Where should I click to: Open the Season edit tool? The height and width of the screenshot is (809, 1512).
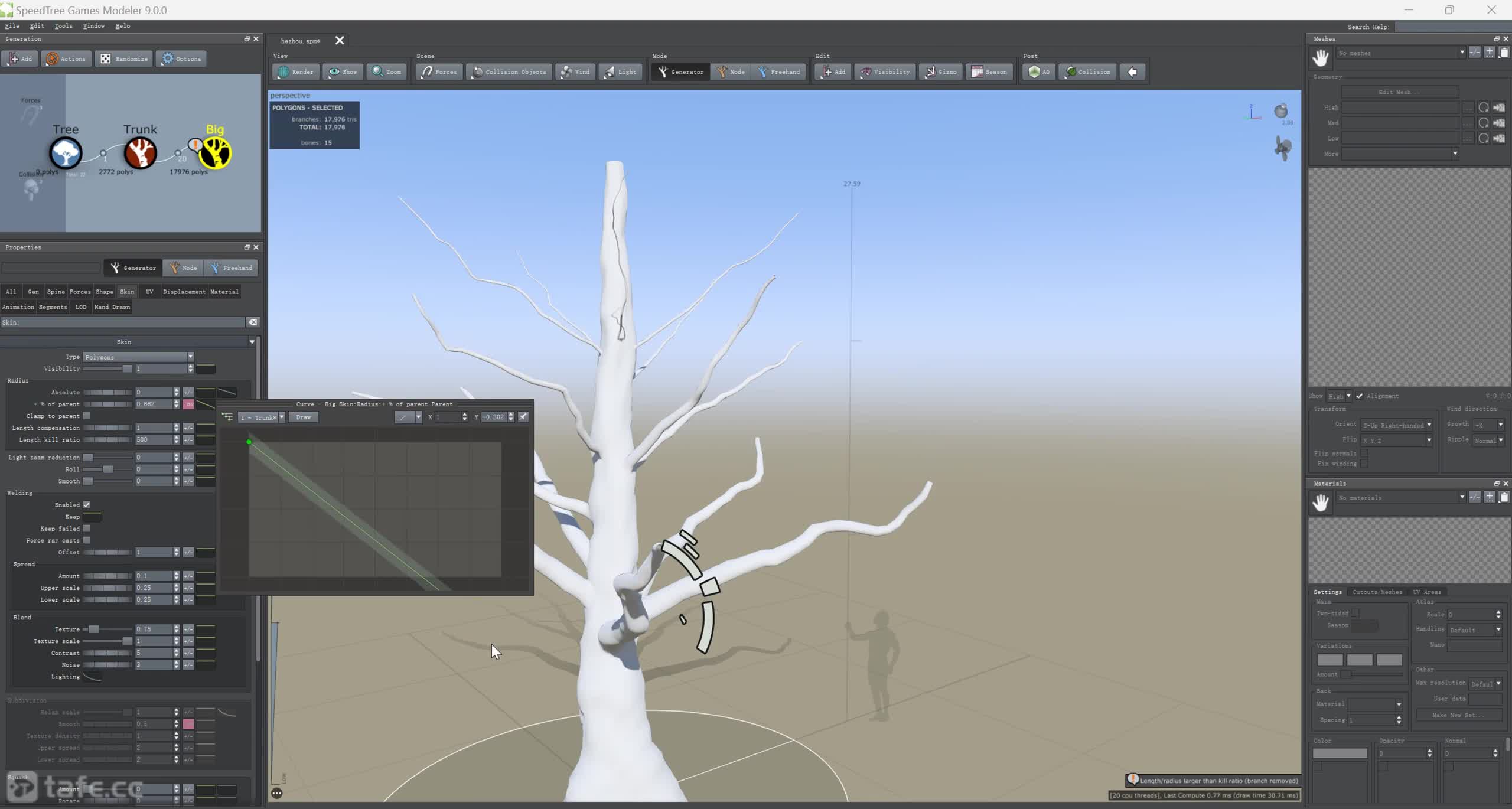pos(989,72)
